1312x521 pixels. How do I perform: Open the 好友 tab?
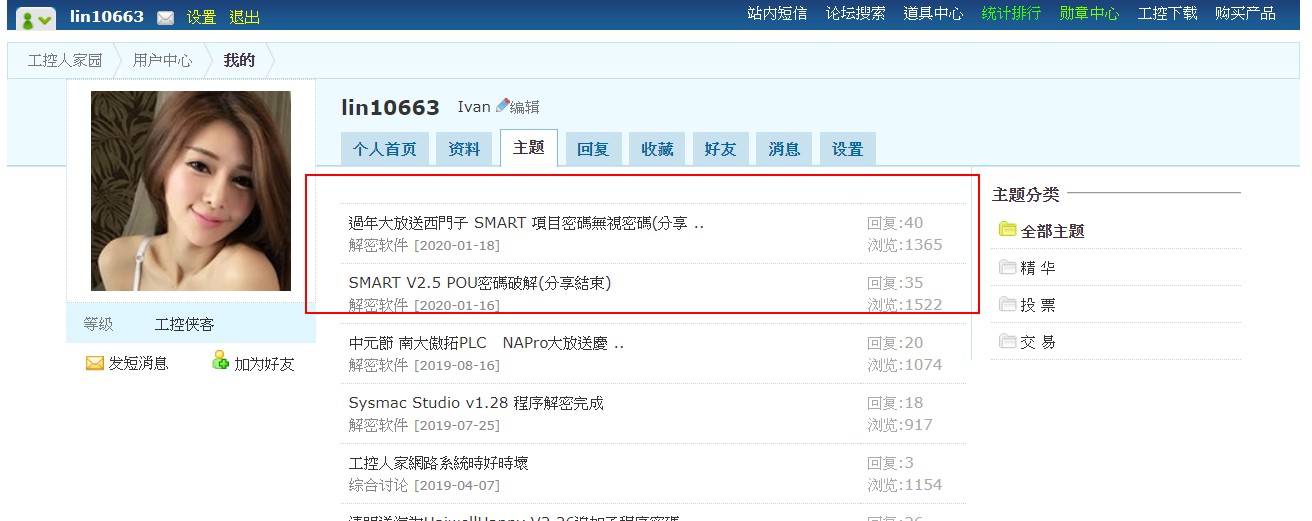click(720, 149)
